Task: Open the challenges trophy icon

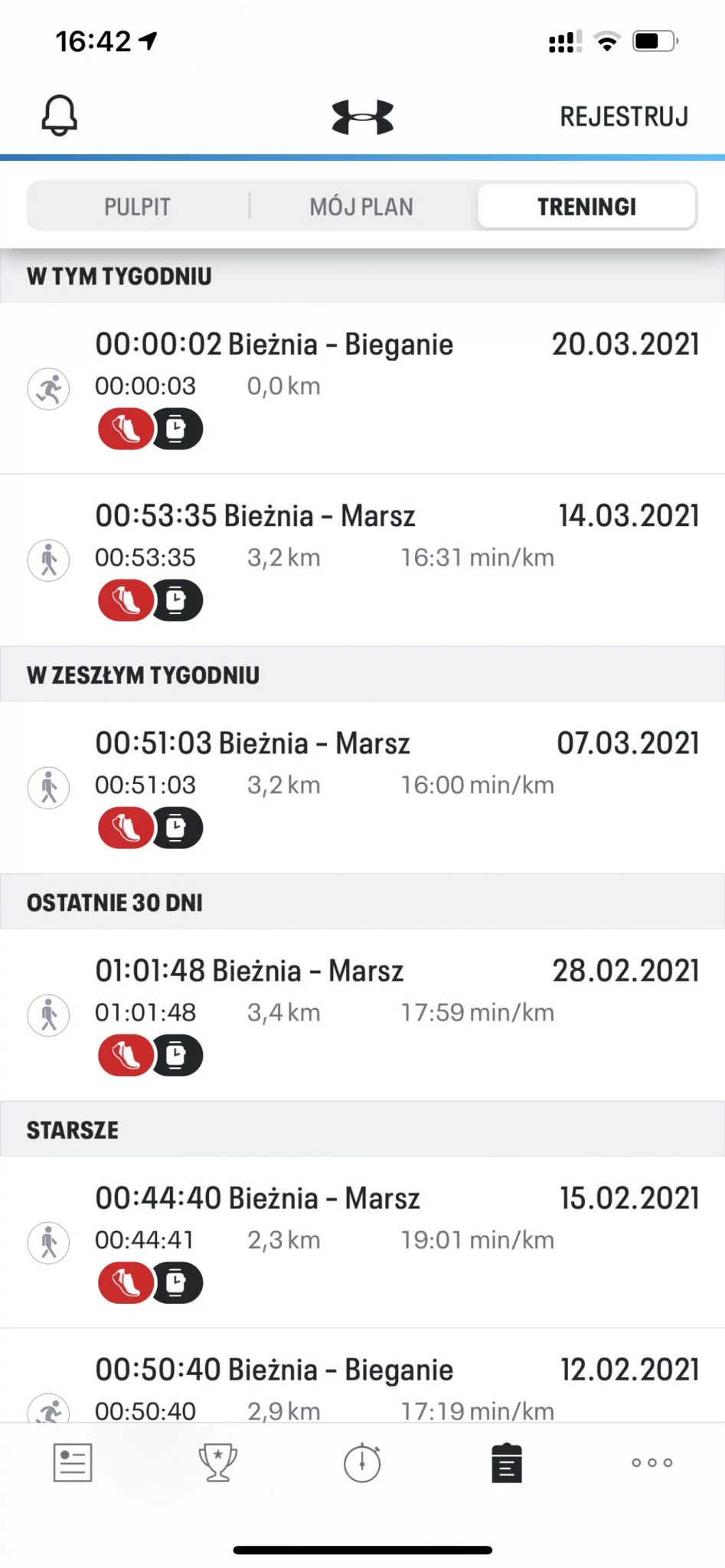Action: (217, 1463)
